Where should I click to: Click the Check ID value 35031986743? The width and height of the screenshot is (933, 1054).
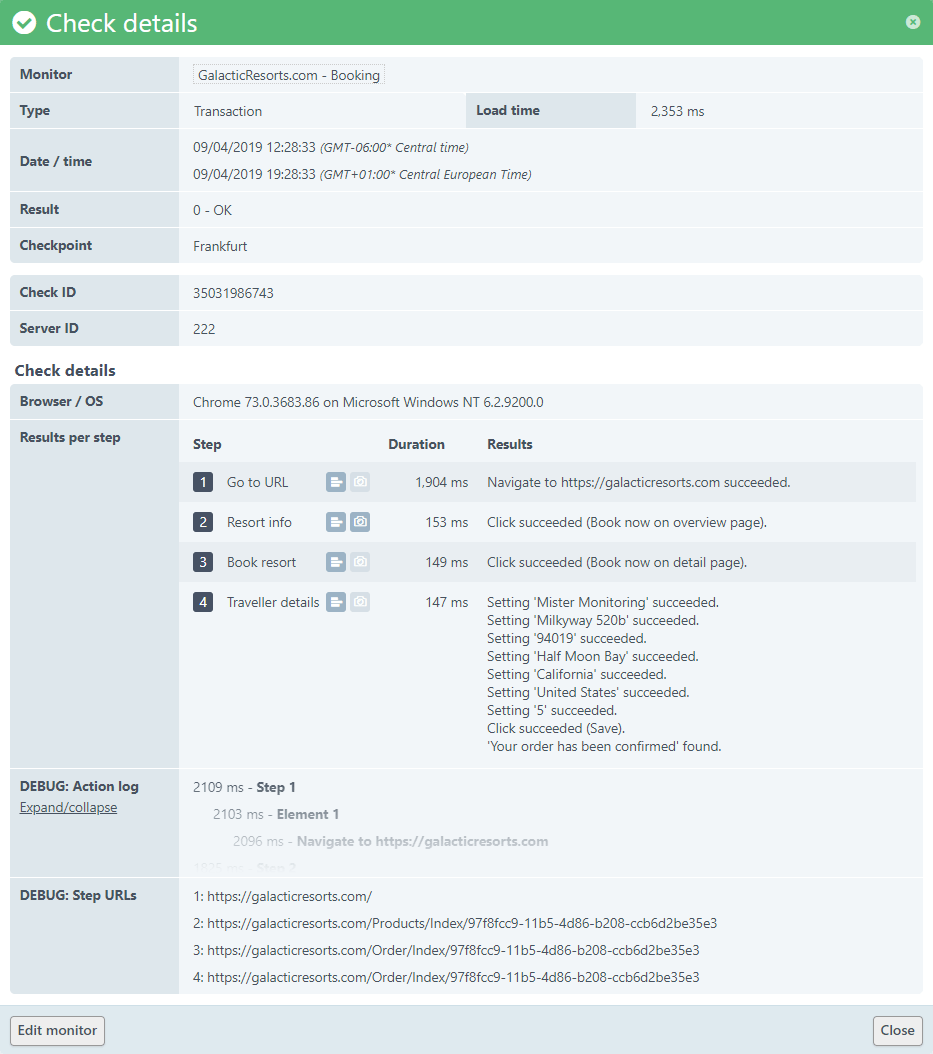233,293
